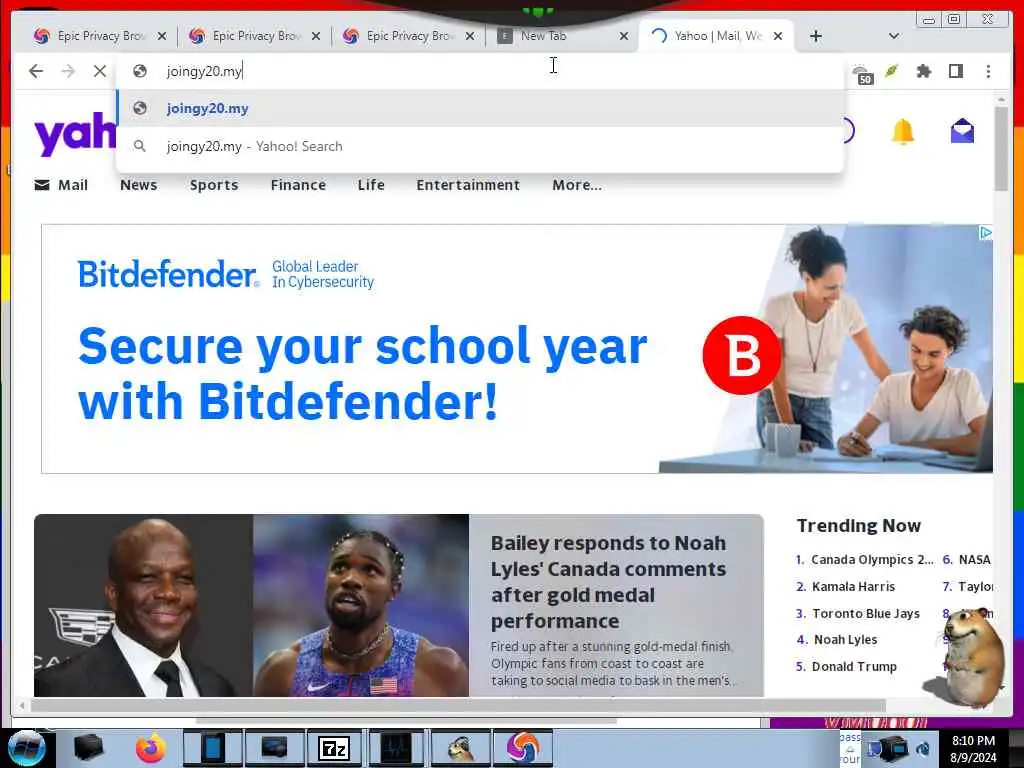This screenshot has height=768, width=1024.
Task: Open the blue phone taskbar icon
Action: (x=212, y=748)
